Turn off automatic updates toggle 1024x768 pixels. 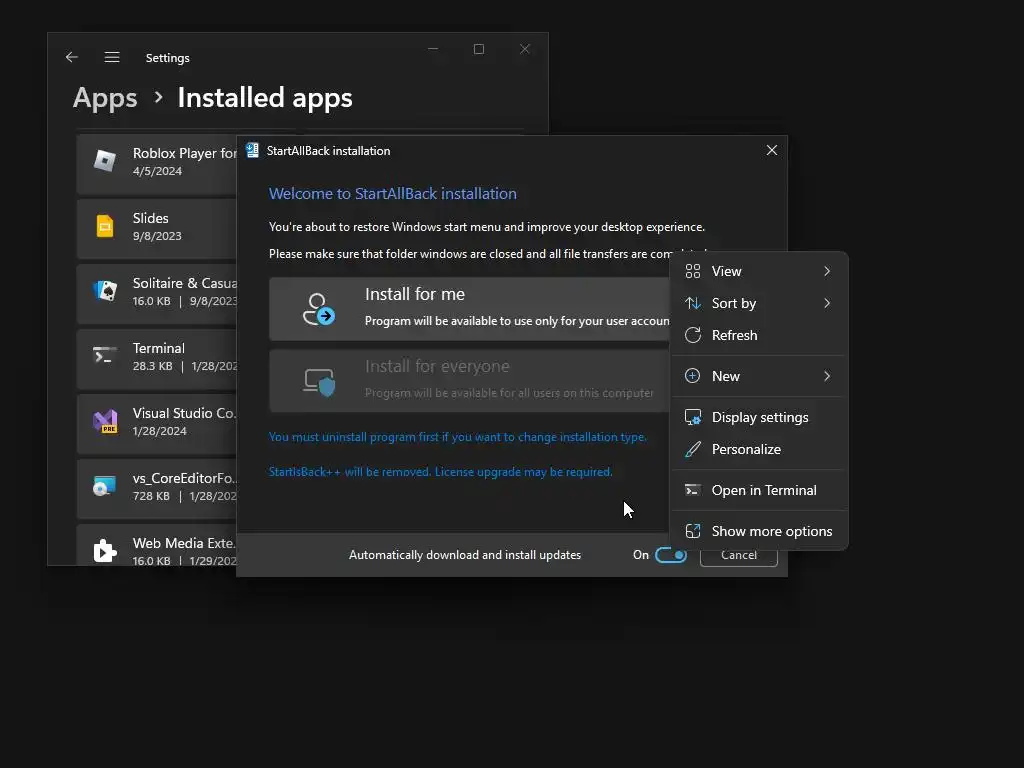click(x=670, y=555)
